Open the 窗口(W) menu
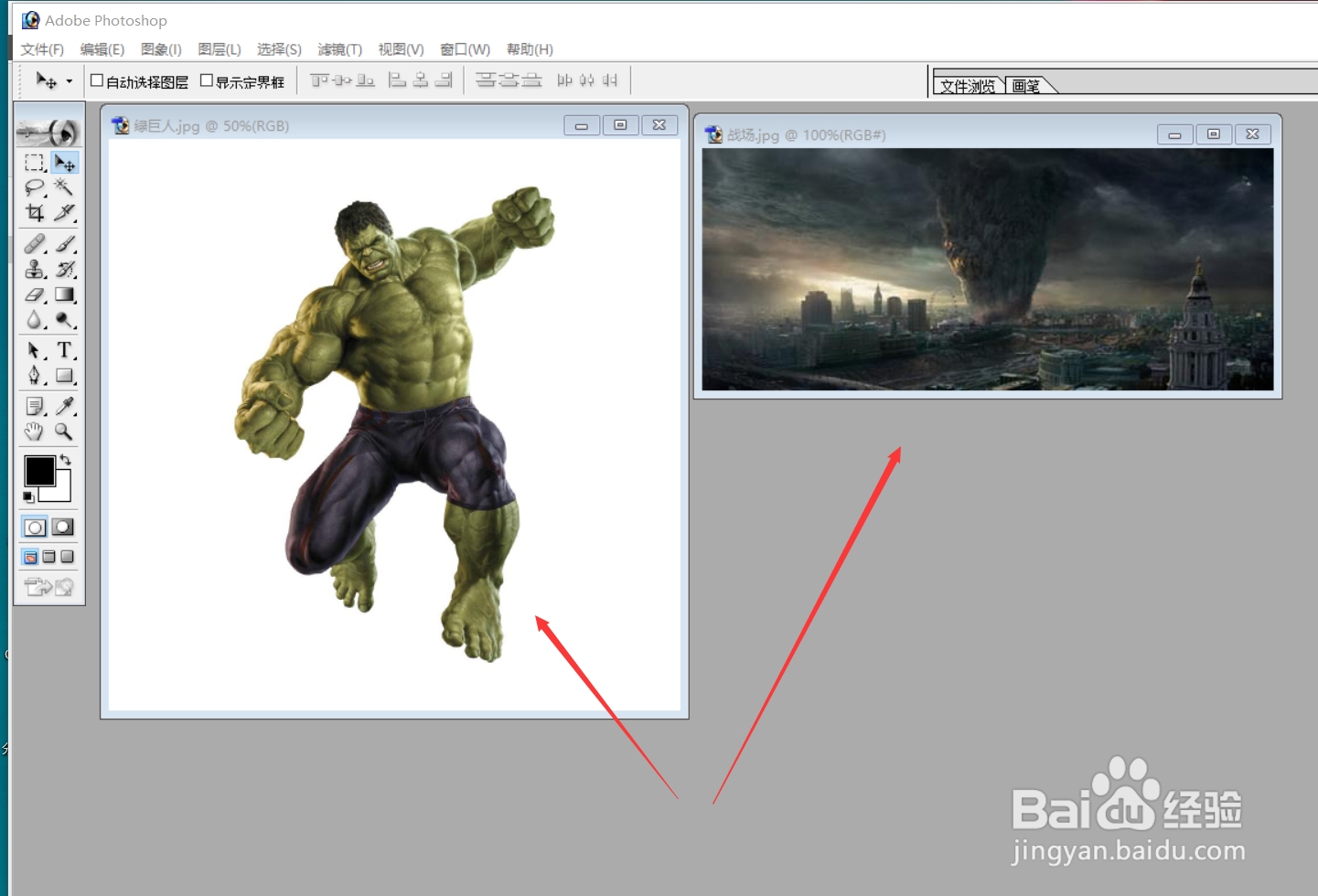The width and height of the screenshot is (1318, 896). click(x=465, y=49)
